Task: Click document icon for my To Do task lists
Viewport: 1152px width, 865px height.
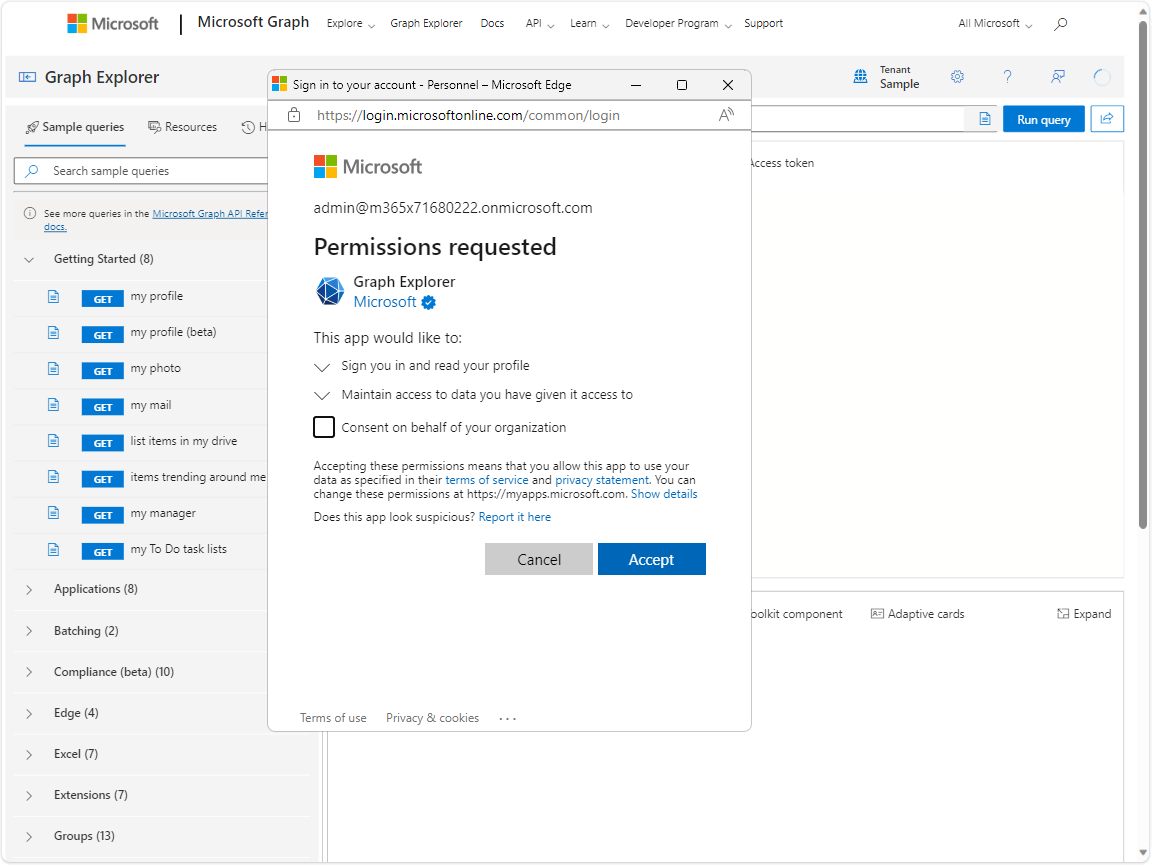Action: click(54, 550)
